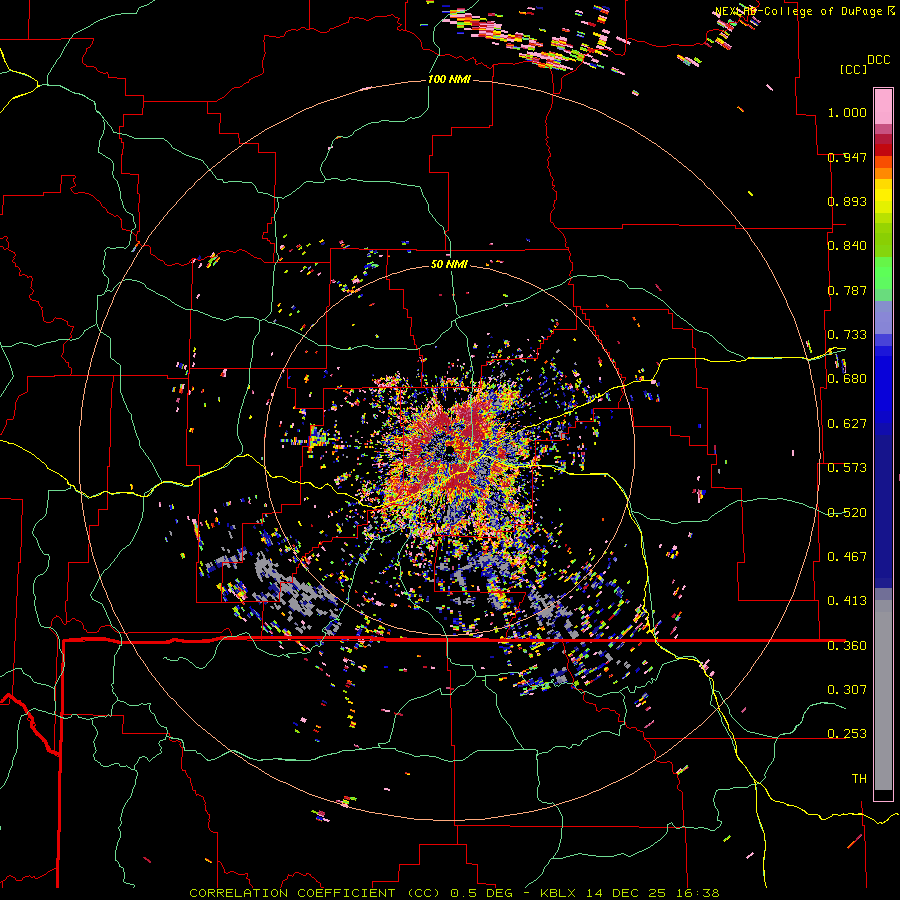Image resolution: width=900 pixels, height=900 pixels.
Task: Select the 0.413 value on the scale
Action: point(847,601)
